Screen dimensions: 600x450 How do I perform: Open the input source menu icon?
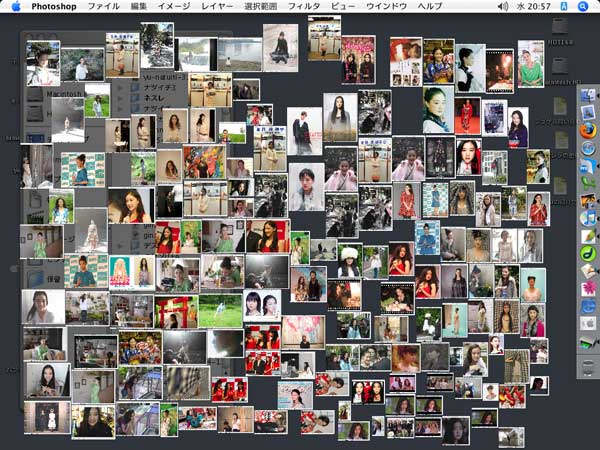(x=564, y=6)
